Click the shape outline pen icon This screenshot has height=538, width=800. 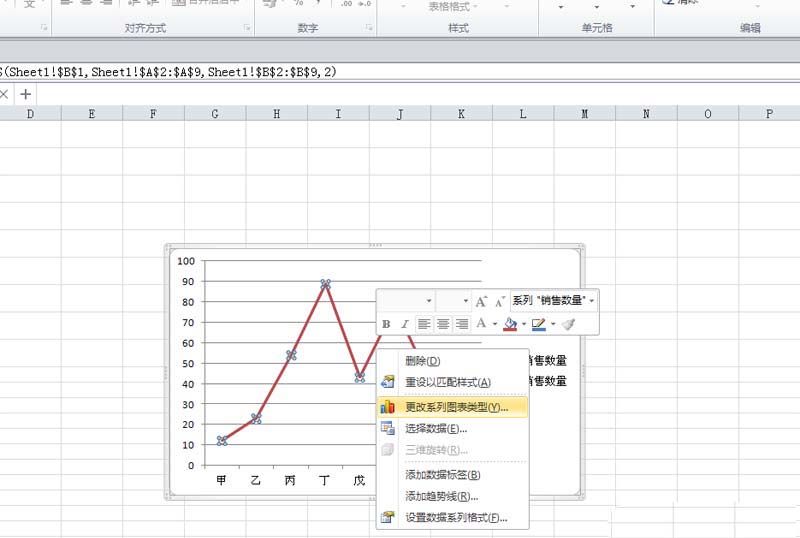[539, 324]
